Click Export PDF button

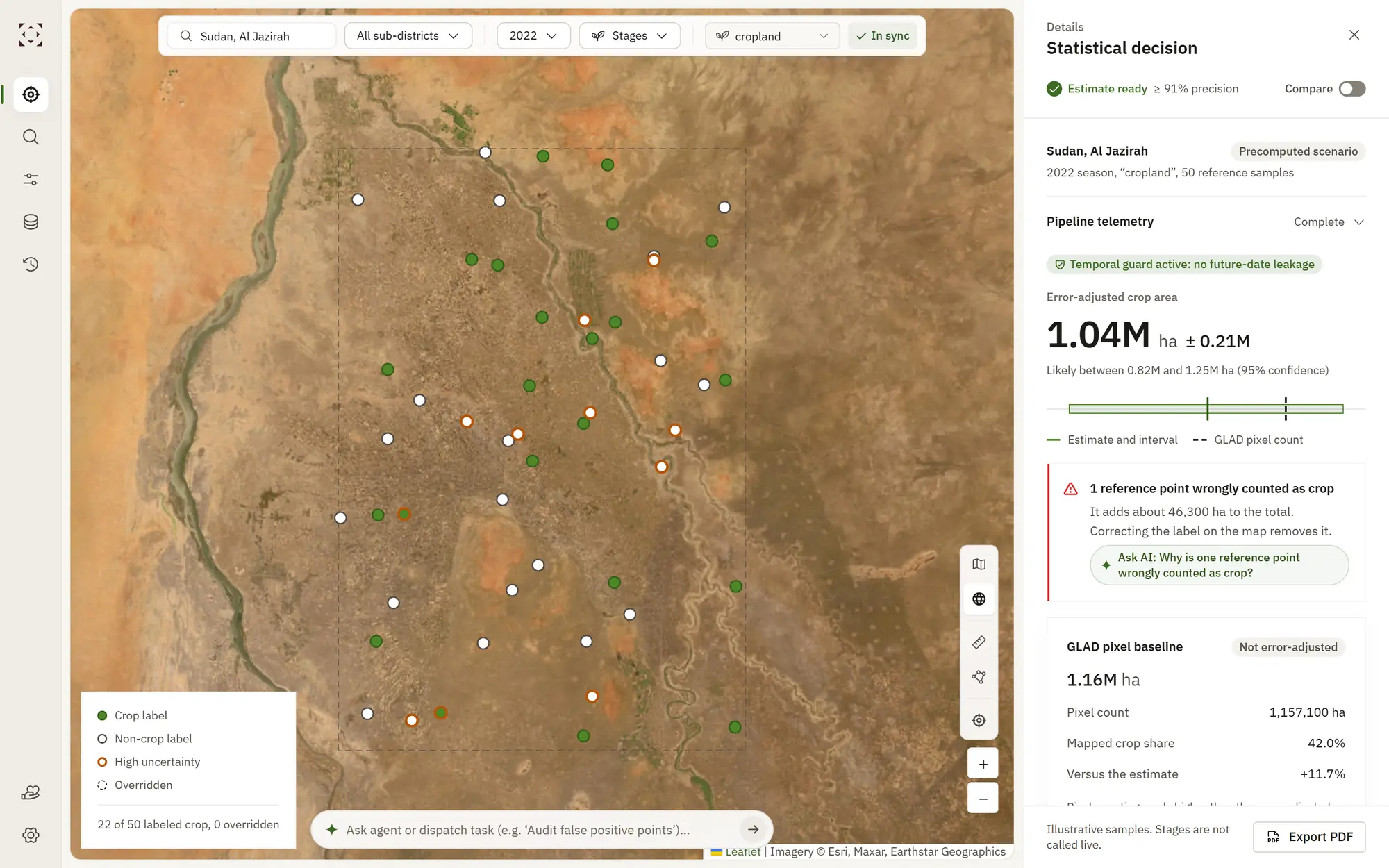tap(1309, 837)
